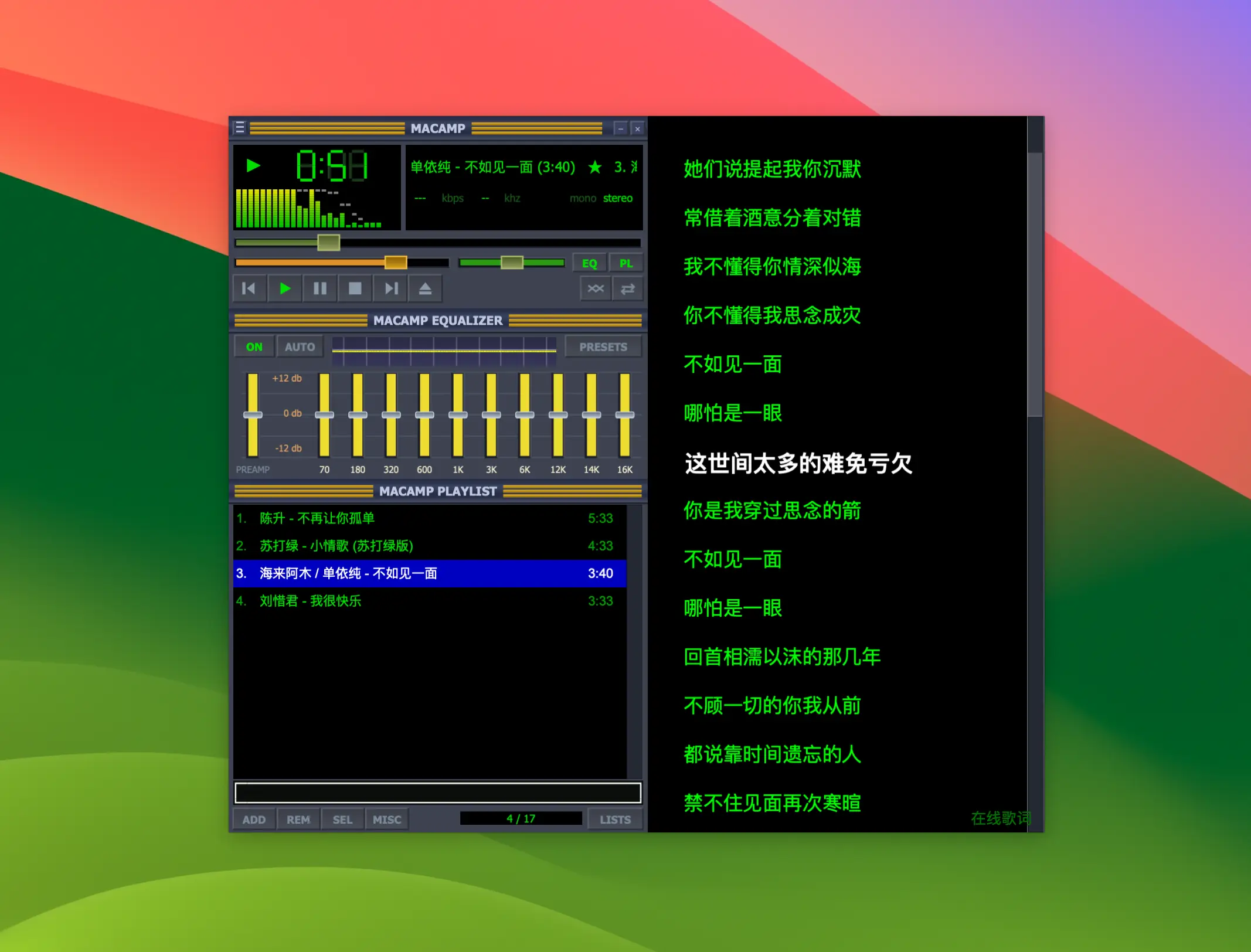1251x952 pixels.
Task: Toggle the EQ window button
Action: coord(590,263)
